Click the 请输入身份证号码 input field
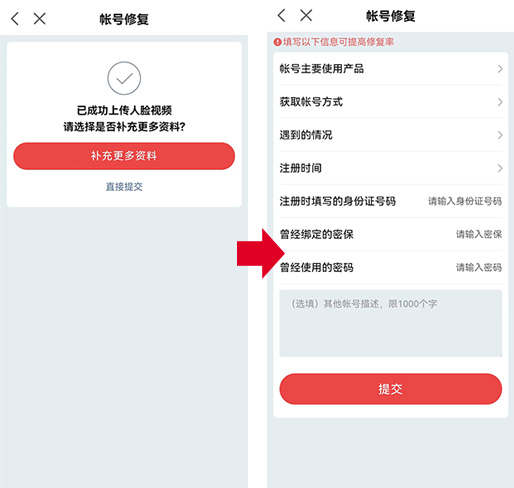 pyautogui.click(x=465, y=201)
